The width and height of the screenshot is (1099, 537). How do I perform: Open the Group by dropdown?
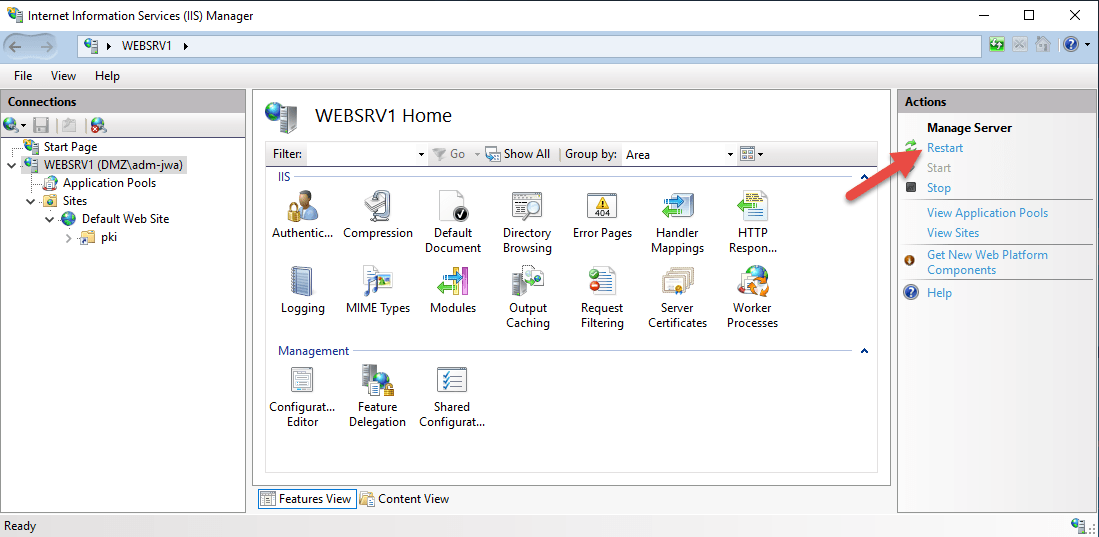(x=730, y=155)
